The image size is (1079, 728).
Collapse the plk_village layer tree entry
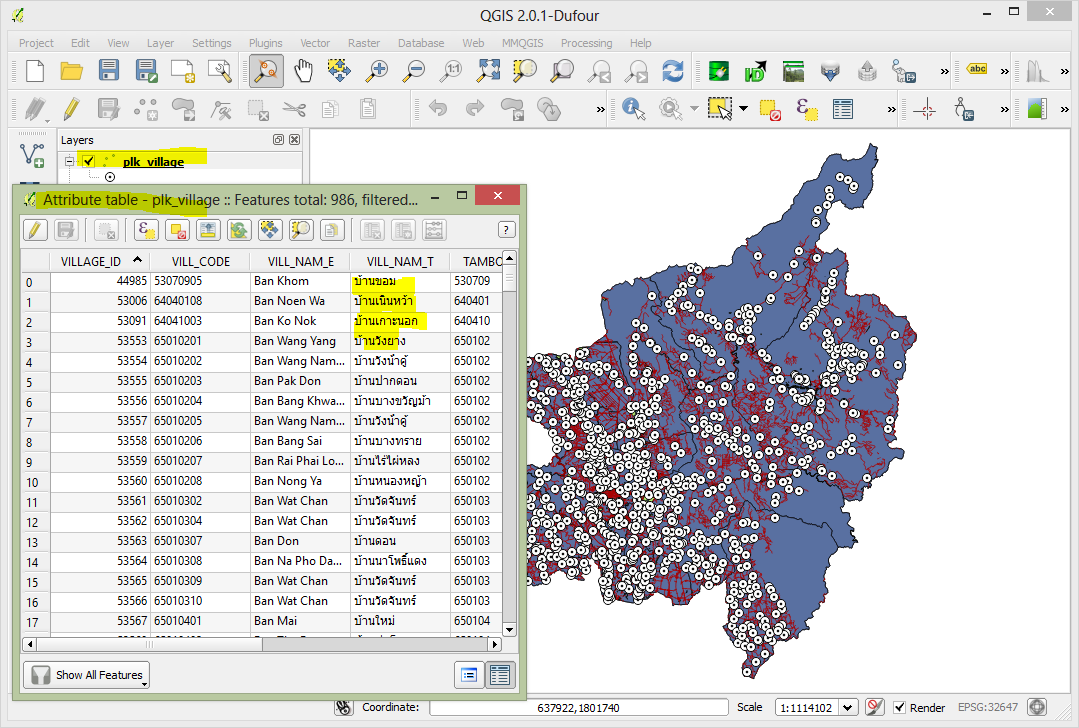click(x=69, y=161)
